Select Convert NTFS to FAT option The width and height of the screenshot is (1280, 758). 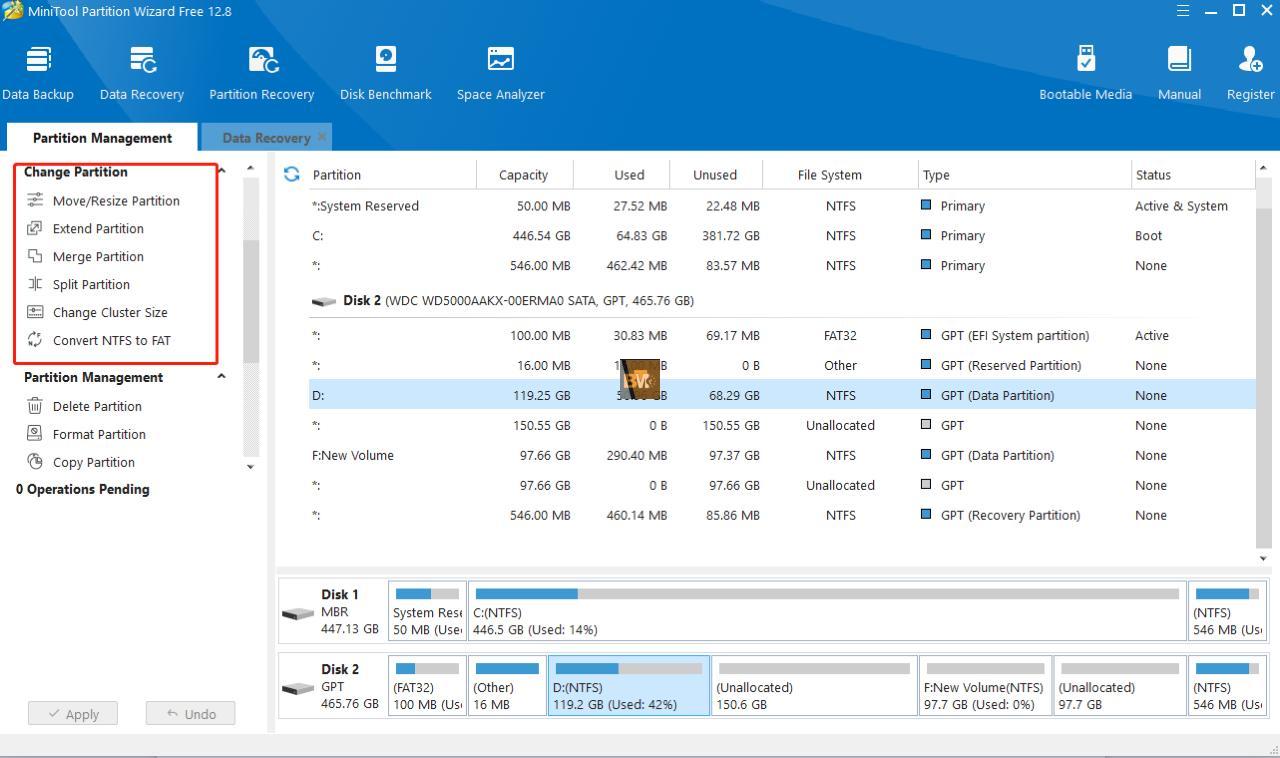[111, 341]
